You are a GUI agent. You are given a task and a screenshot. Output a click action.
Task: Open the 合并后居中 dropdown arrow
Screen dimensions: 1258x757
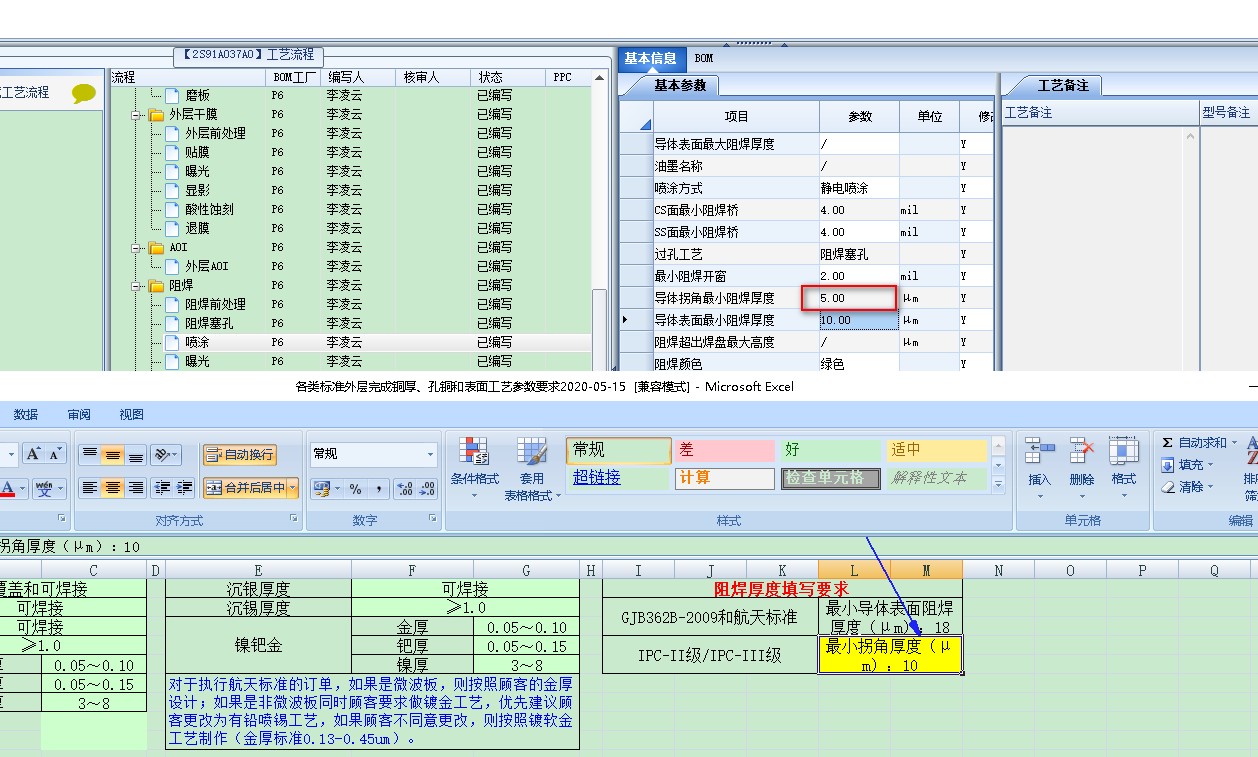(293, 488)
